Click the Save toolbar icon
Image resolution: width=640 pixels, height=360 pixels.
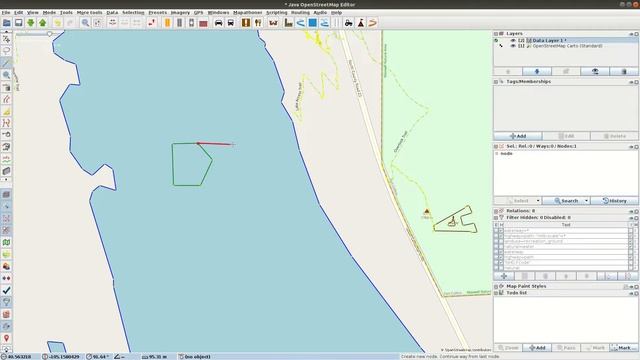(18, 23)
